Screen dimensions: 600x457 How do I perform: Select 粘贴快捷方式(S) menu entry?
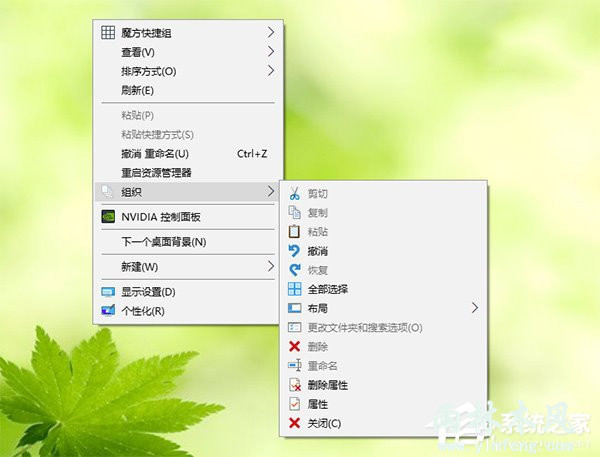(188, 134)
